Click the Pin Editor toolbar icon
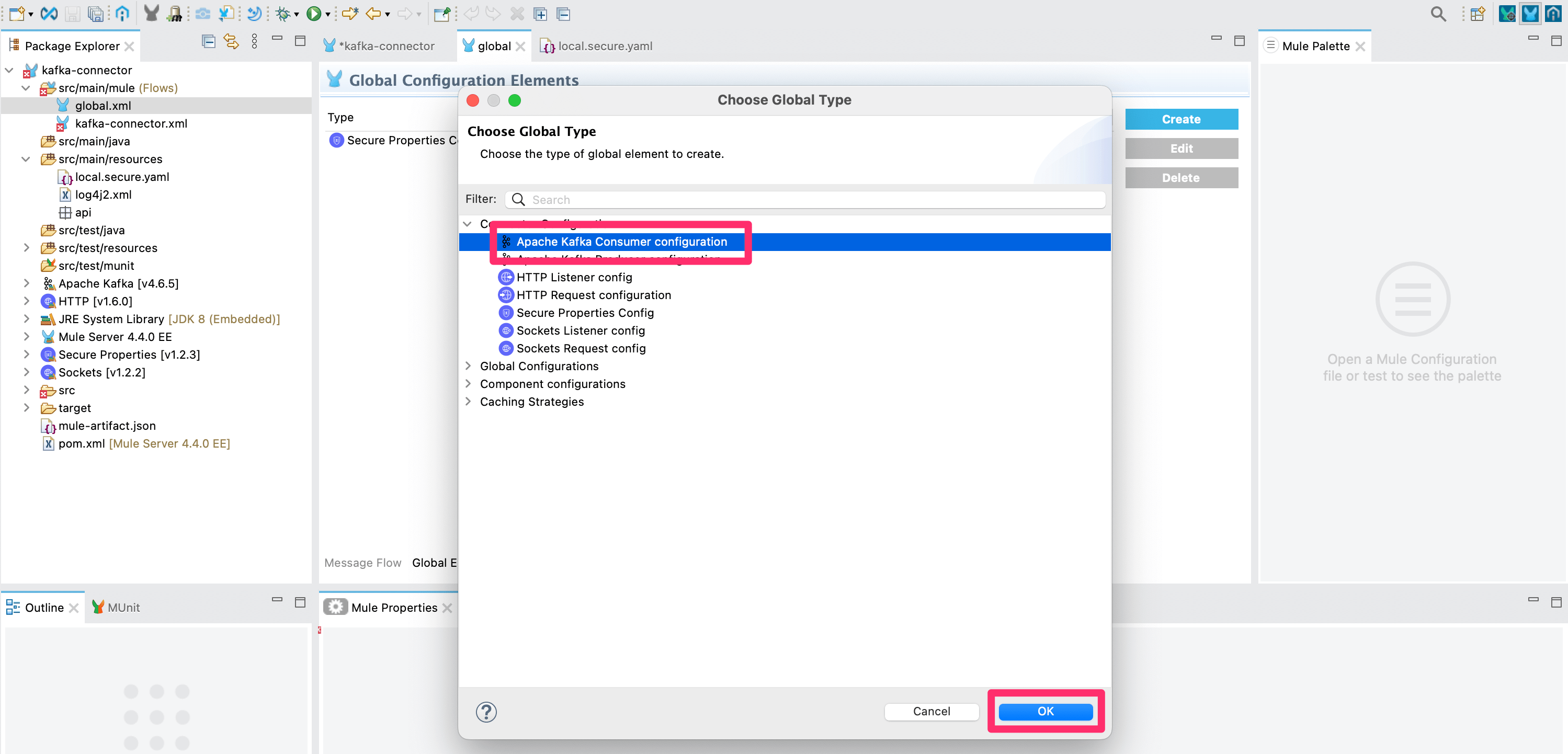 pos(442,14)
